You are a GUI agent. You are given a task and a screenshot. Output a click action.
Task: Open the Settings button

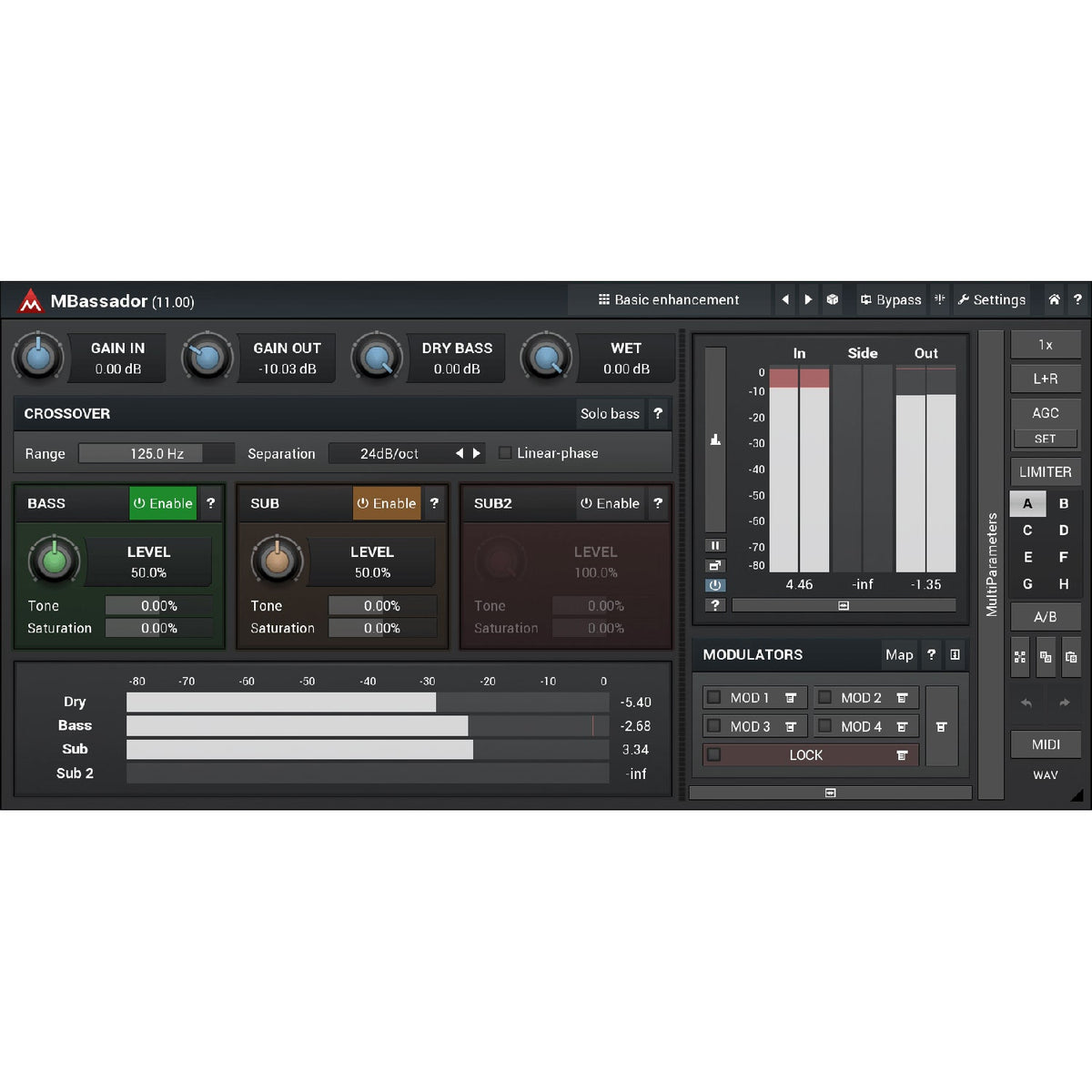pyautogui.click(x=991, y=299)
